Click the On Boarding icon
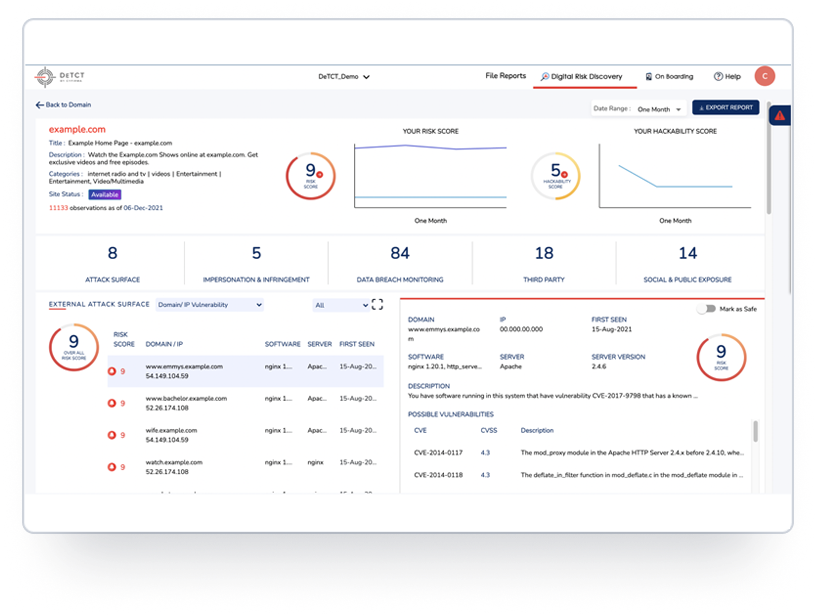 tap(648, 76)
